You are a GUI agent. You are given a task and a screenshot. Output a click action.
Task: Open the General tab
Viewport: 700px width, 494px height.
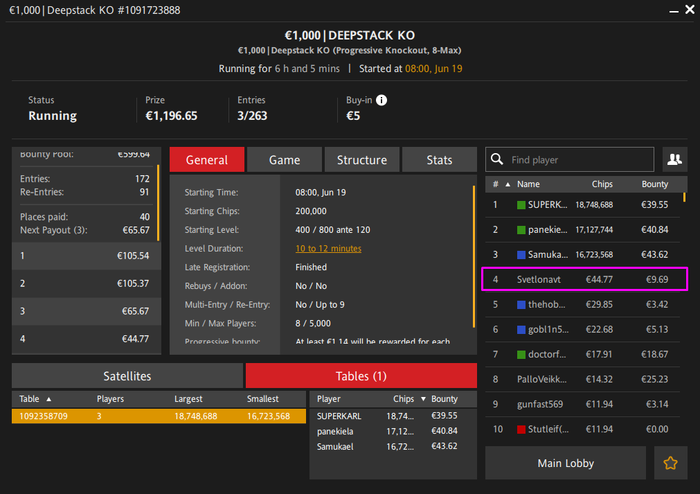pos(207,160)
